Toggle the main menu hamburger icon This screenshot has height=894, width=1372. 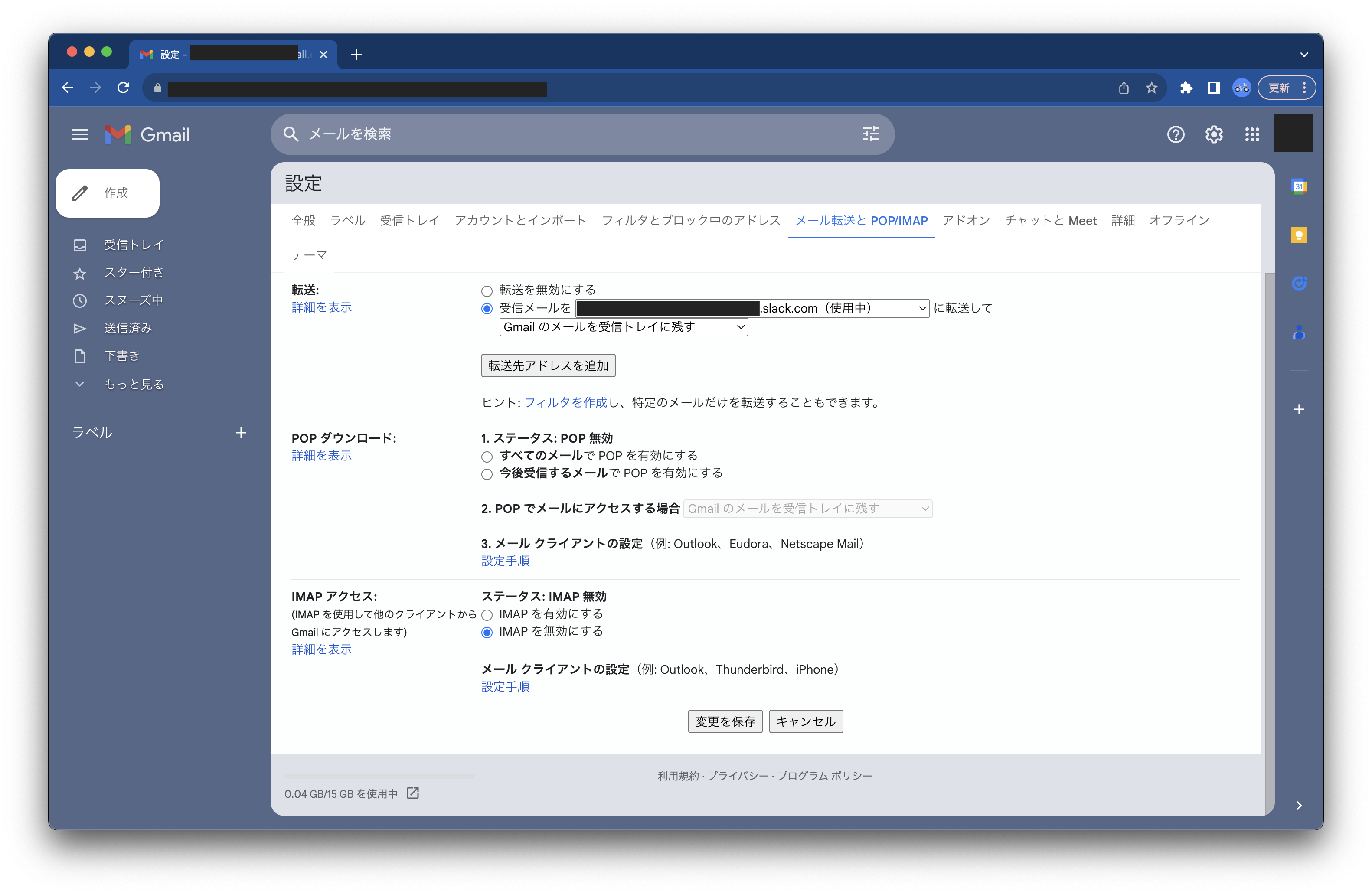[x=79, y=134]
